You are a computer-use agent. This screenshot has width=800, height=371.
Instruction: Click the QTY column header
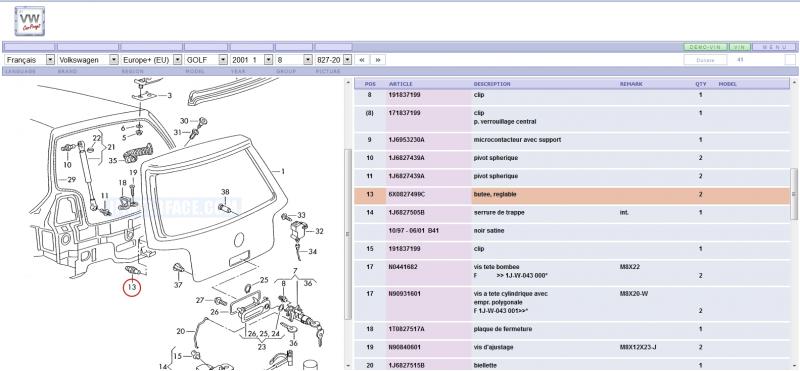coord(701,84)
